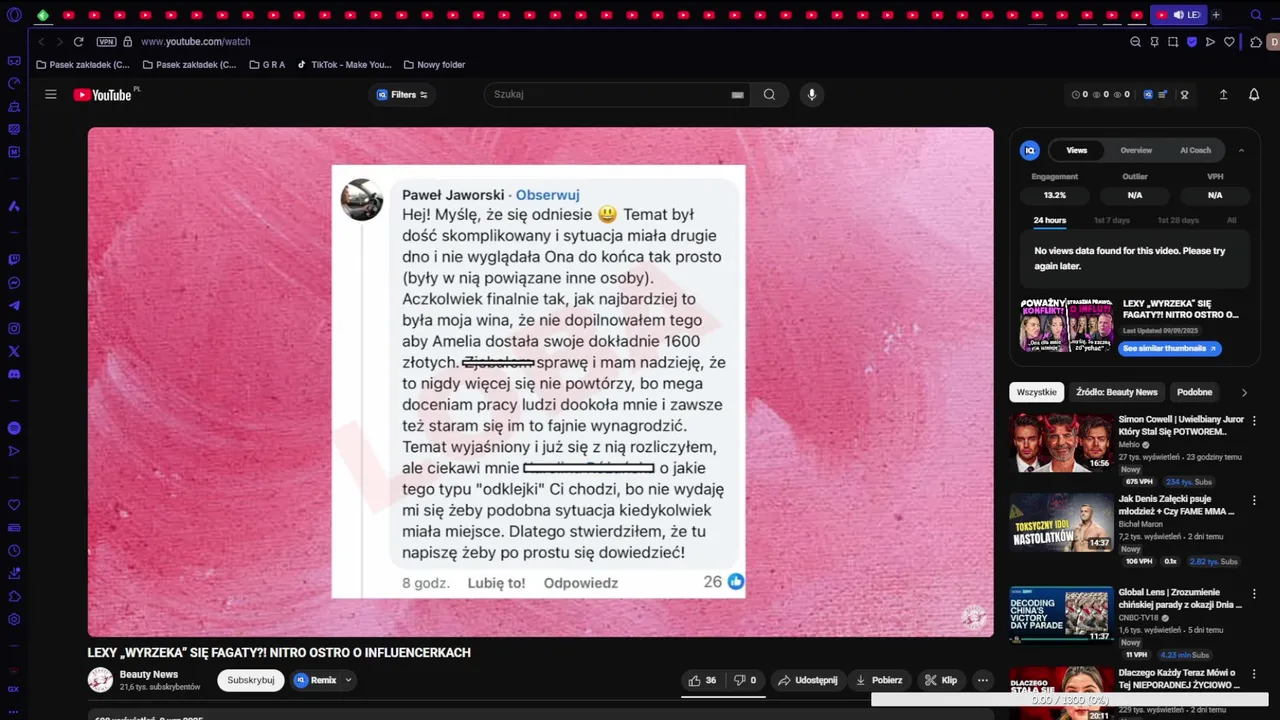1280x720 pixels.
Task: Open the Simon Cowell video thumbnail
Action: click(x=1060, y=442)
